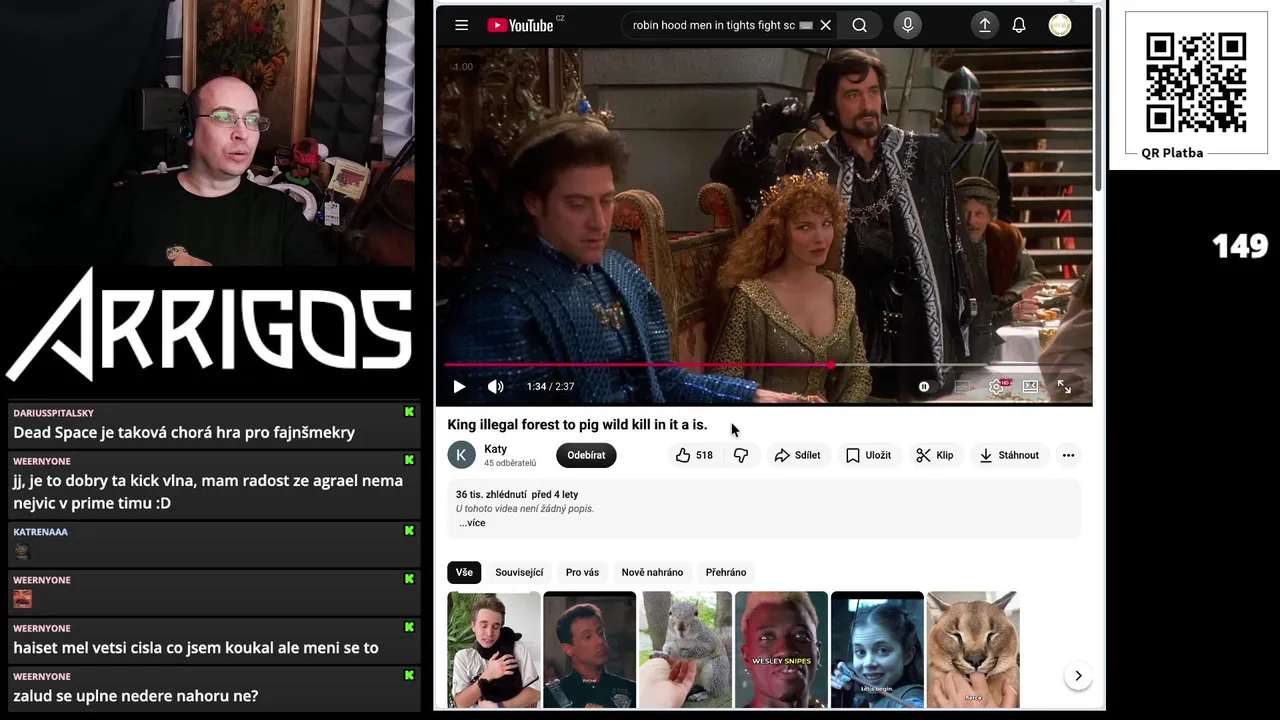
Task: Click the browser page vertical scrollbar
Action: 1099,100
